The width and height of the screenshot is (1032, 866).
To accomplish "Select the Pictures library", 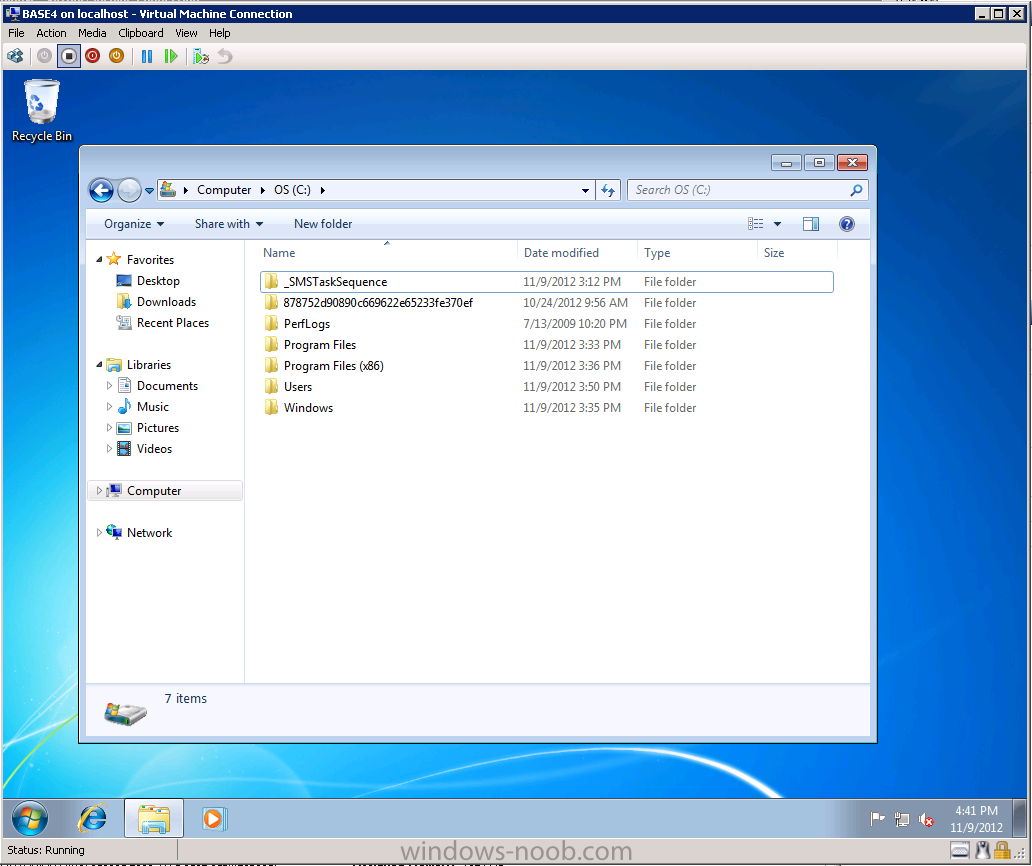I will coord(157,428).
